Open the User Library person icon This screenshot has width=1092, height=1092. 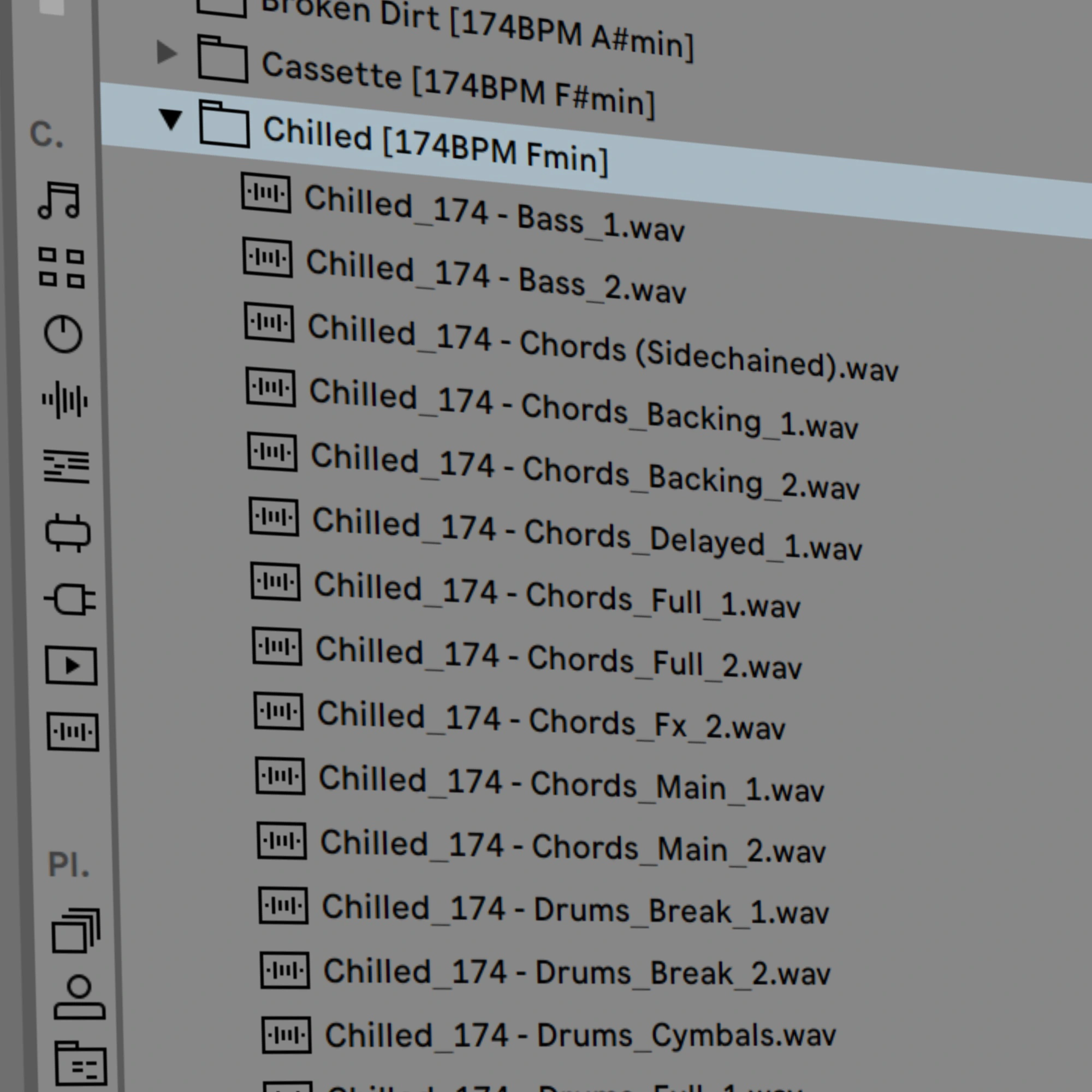point(79,998)
